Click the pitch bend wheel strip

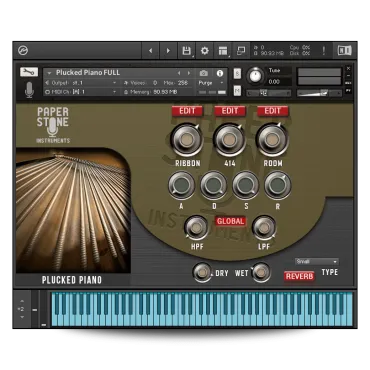35,309
